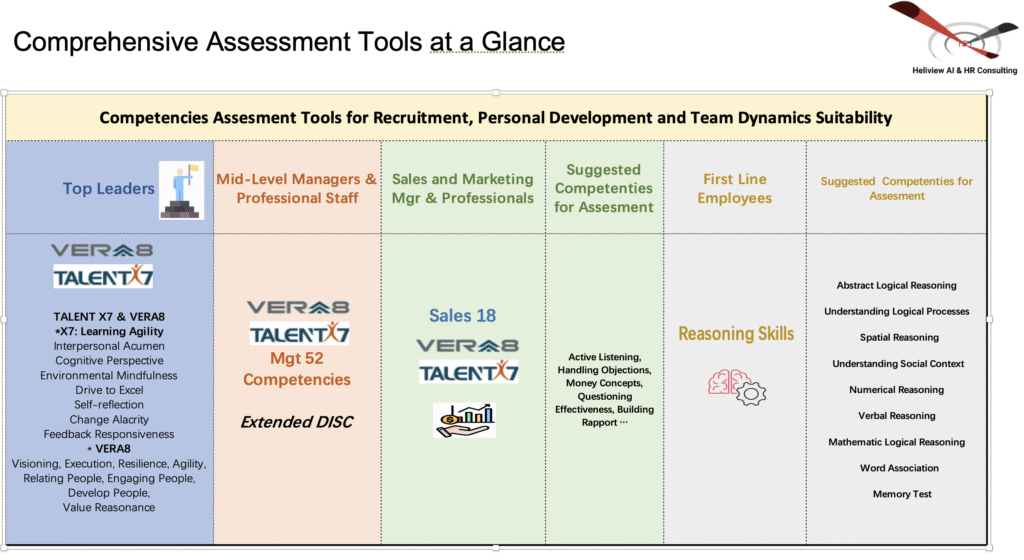Click the Top Leaders heading text
This screenshot has height=560, width=1024.
(x=109, y=188)
